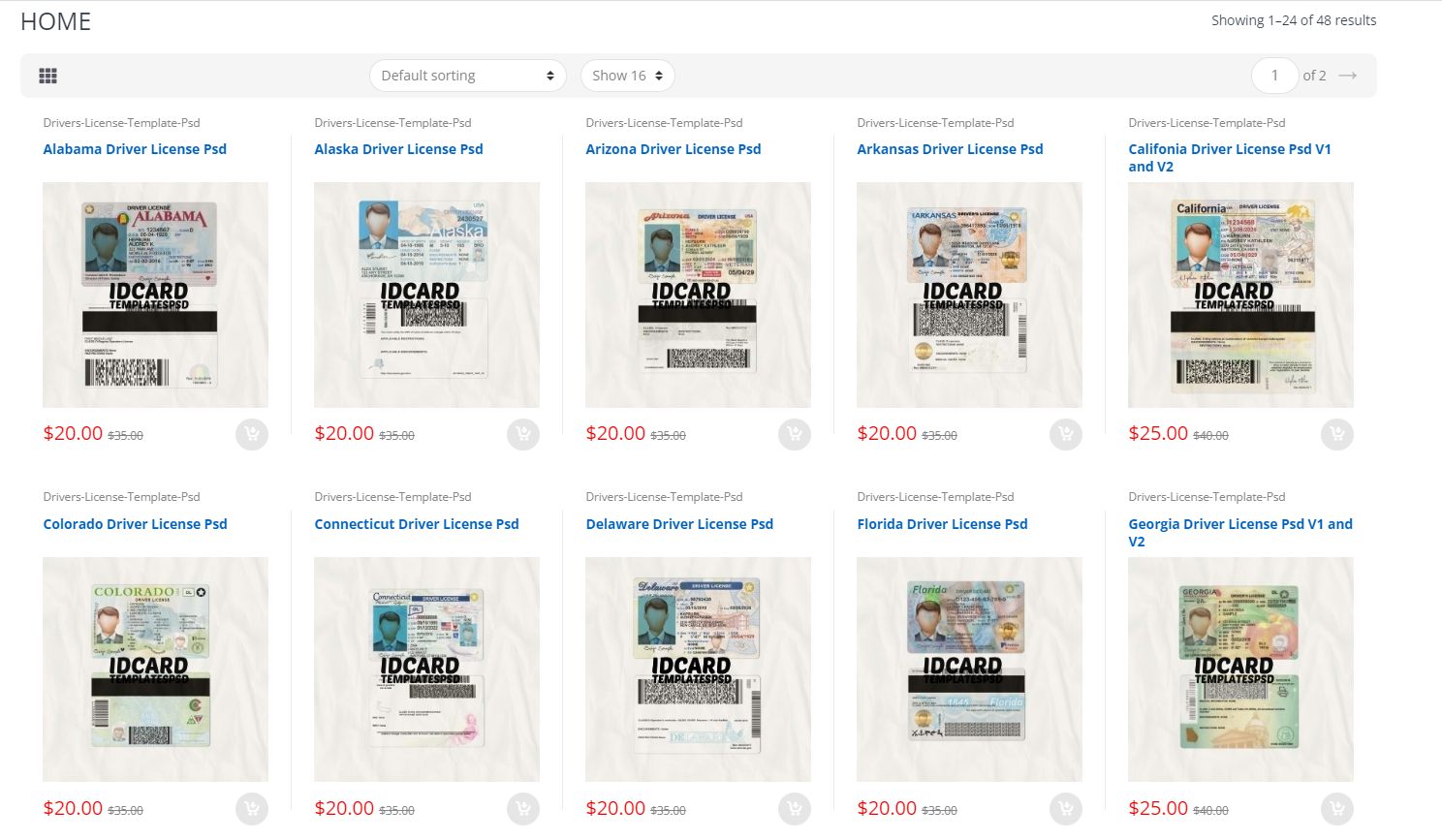Click the Connecticut Driver License Psd title link
Viewport: 1442px width, 840px height.
[x=417, y=524]
